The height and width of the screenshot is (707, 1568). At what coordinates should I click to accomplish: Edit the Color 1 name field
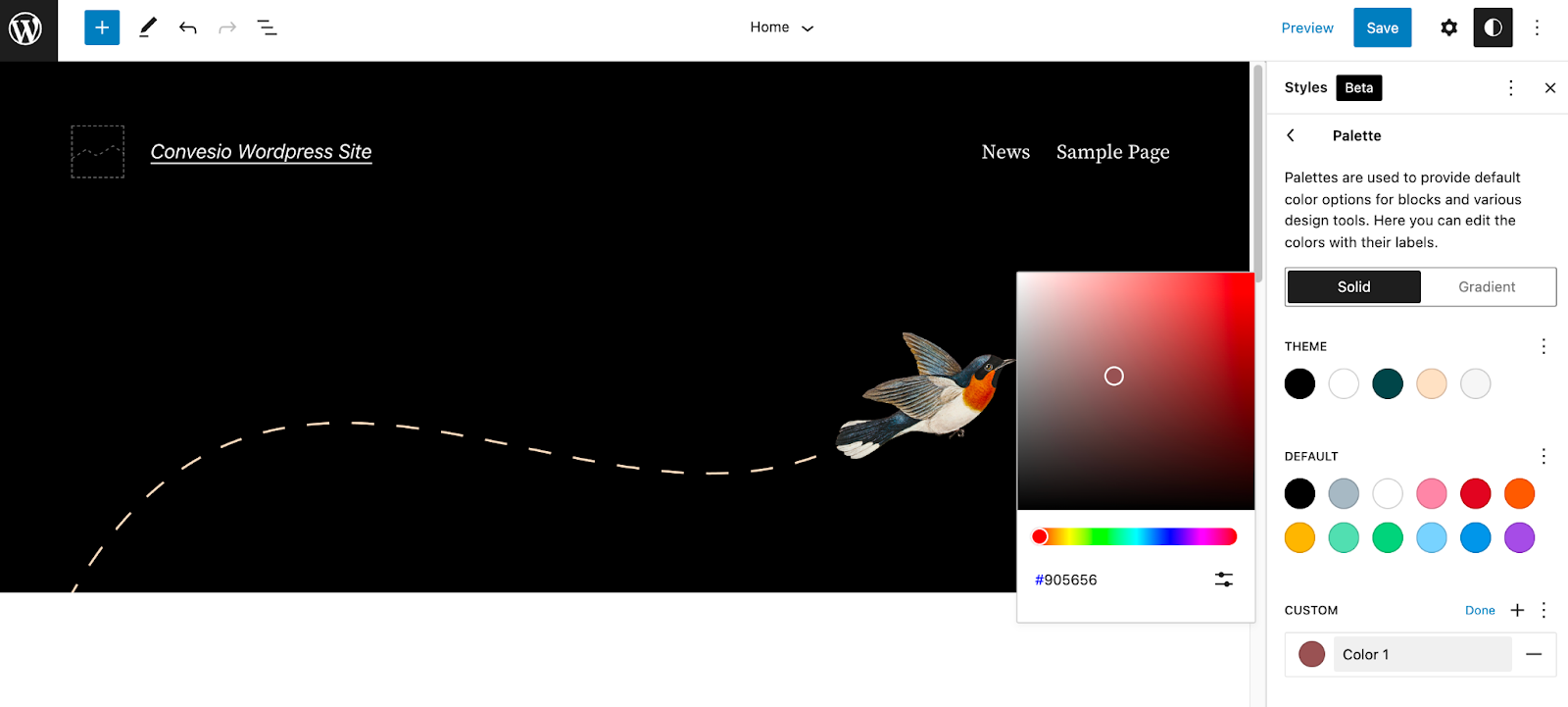point(1422,654)
